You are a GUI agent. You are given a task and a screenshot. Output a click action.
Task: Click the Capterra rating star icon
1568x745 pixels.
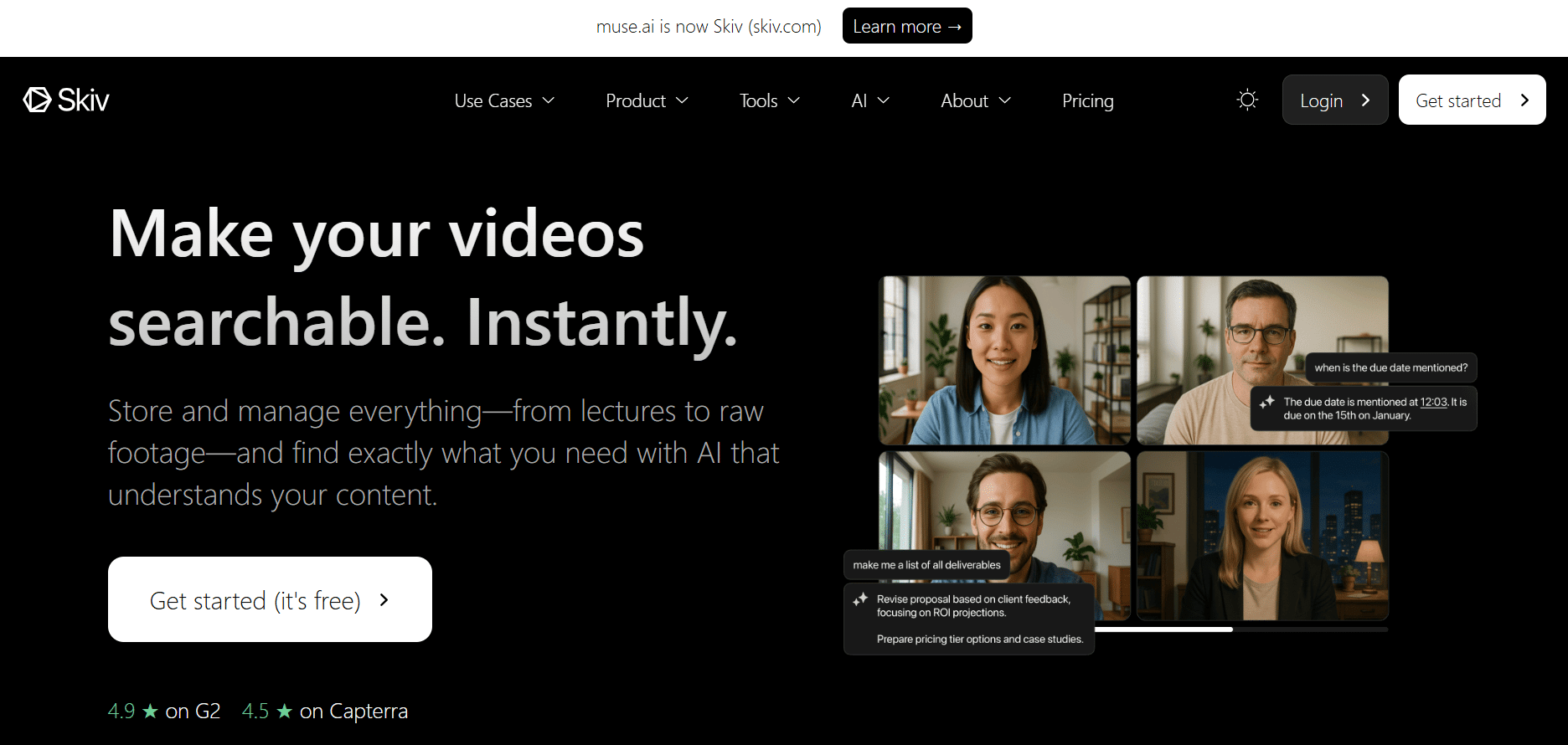[285, 712]
